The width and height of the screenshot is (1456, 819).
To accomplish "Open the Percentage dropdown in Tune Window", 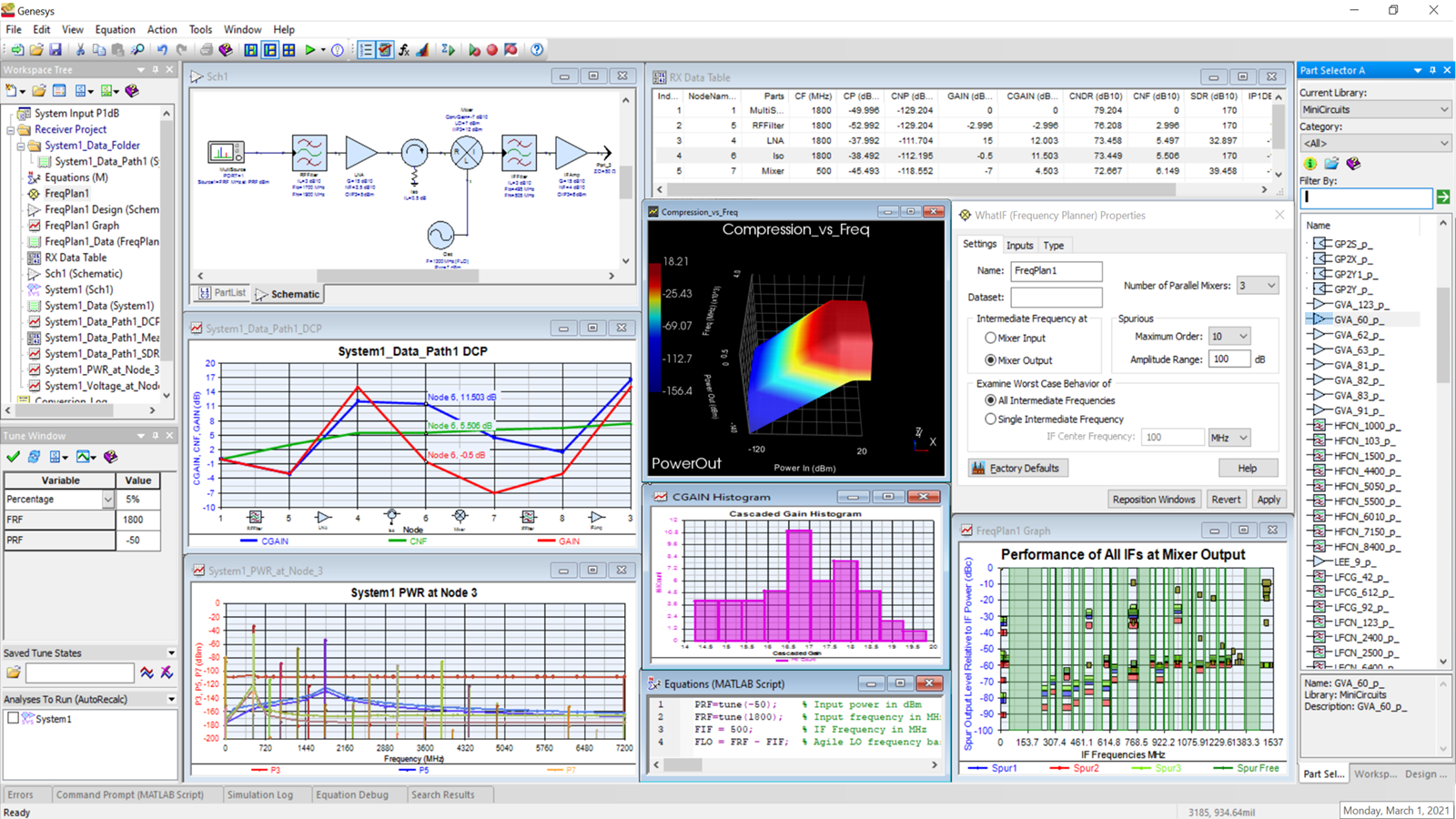I will (x=107, y=500).
